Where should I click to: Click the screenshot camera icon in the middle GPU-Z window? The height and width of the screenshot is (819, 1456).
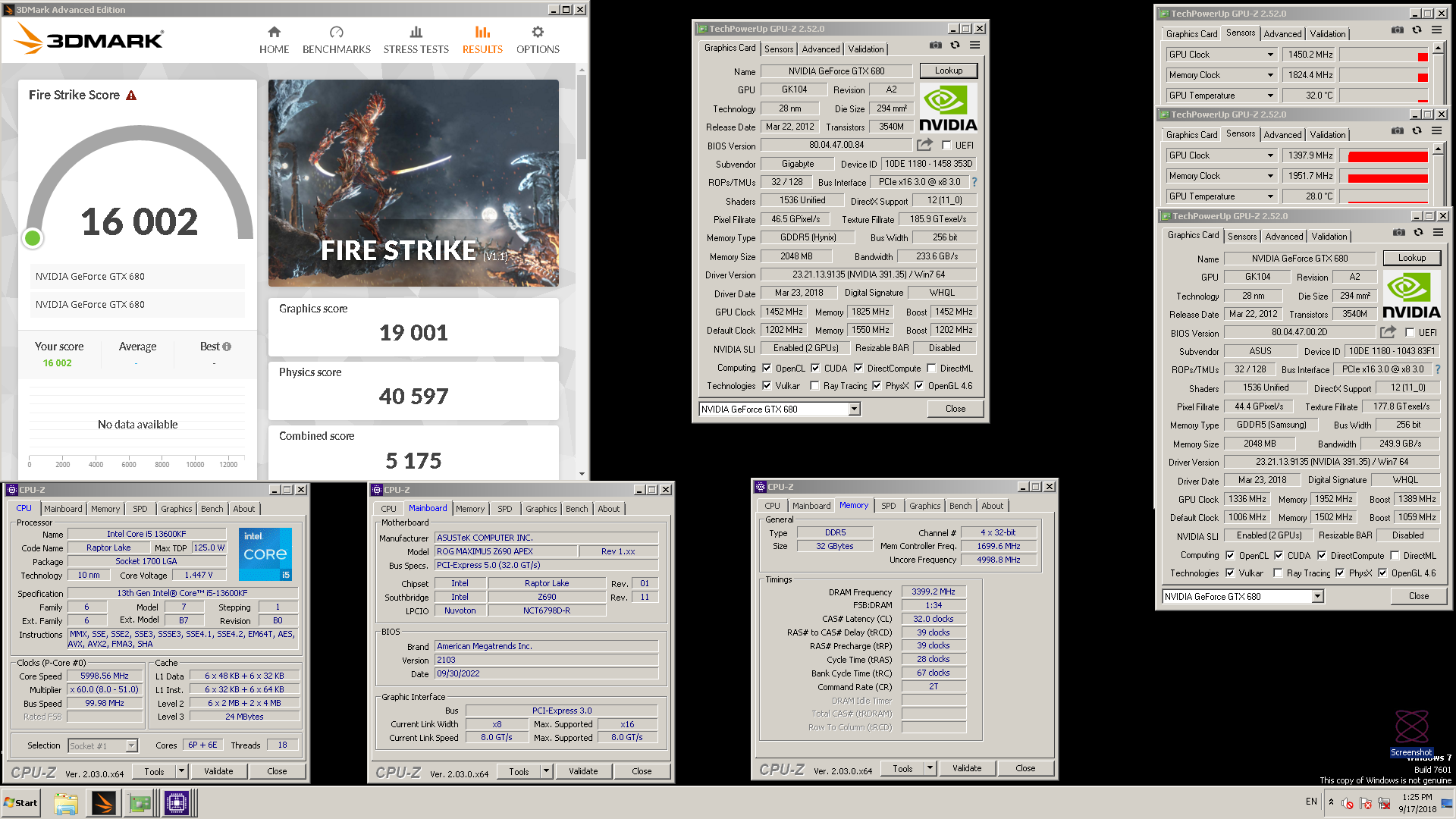936,45
